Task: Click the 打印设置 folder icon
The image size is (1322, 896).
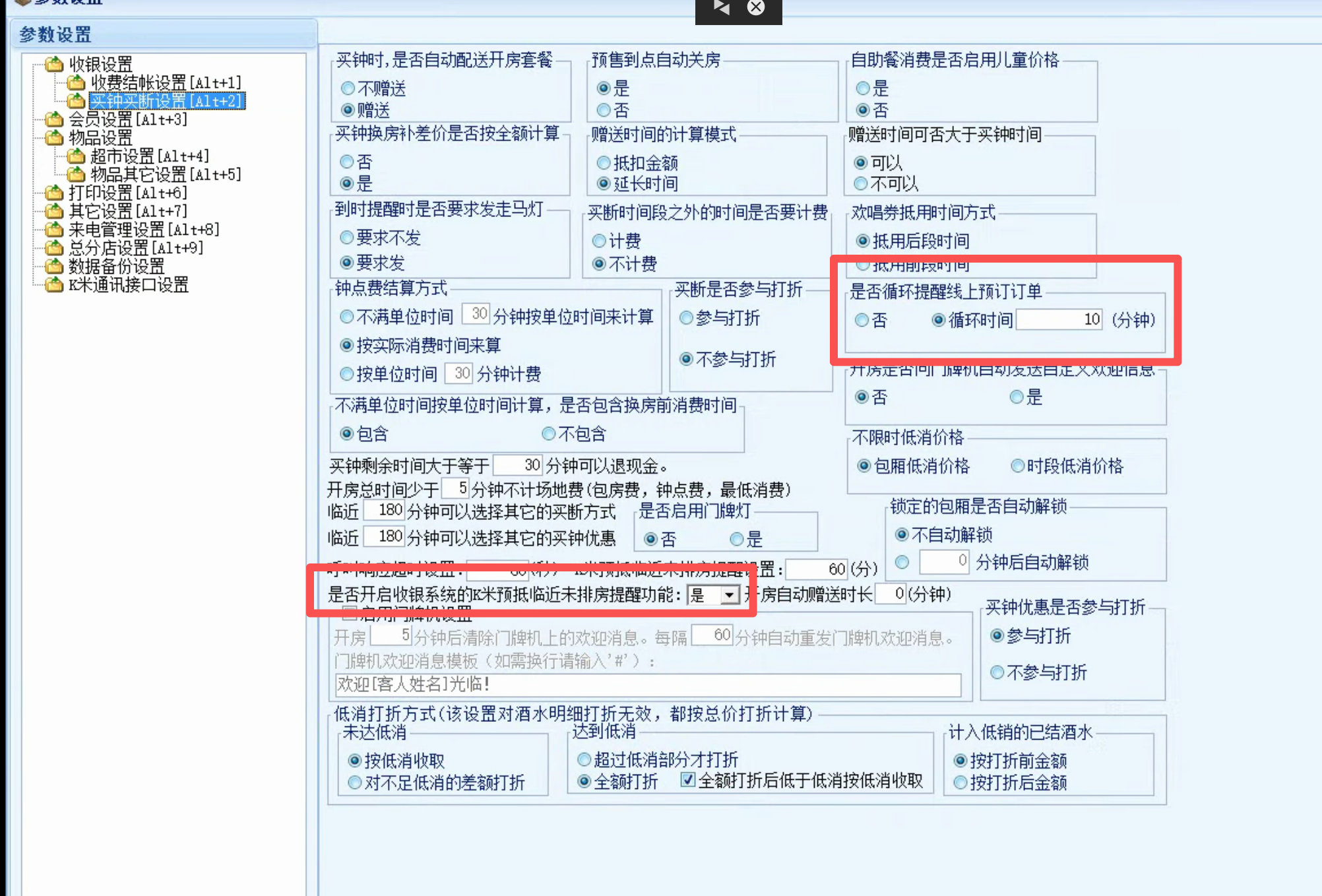Action: (x=54, y=193)
